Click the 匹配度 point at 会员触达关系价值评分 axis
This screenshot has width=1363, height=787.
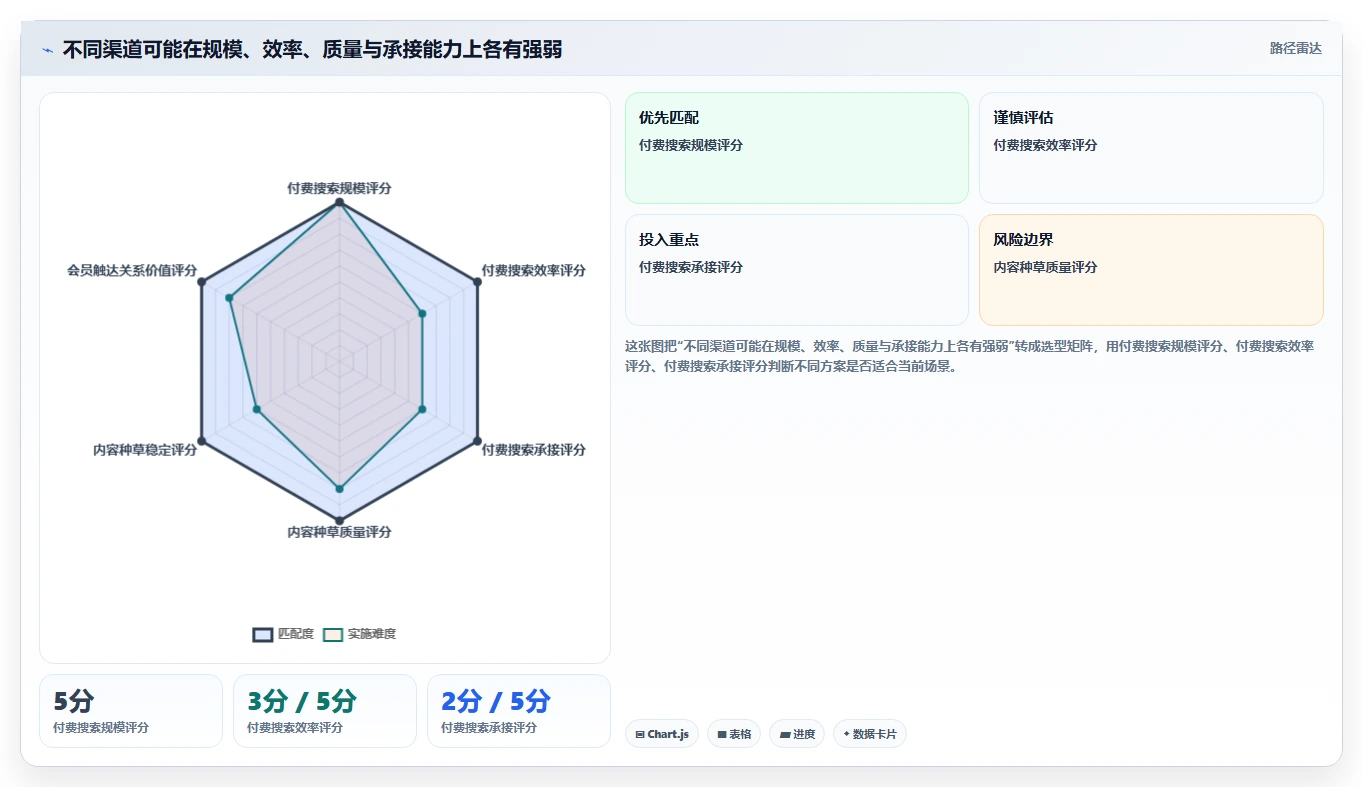point(201,282)
